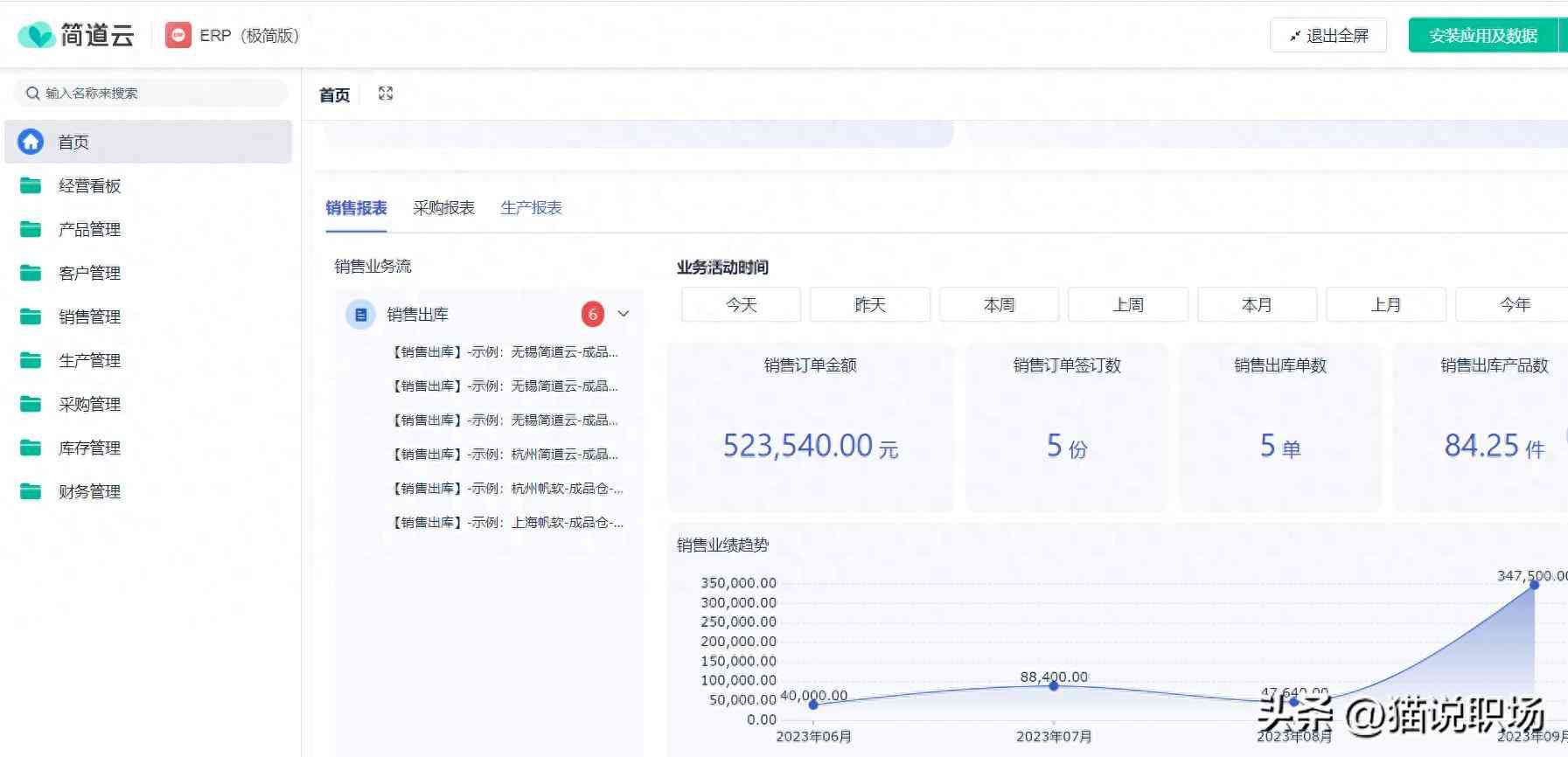Image resolution: width=1568 pixels, height=757 pixels.
Task: Click the 2023年07月 data point 88,400.00
Action: [1054, 686]
